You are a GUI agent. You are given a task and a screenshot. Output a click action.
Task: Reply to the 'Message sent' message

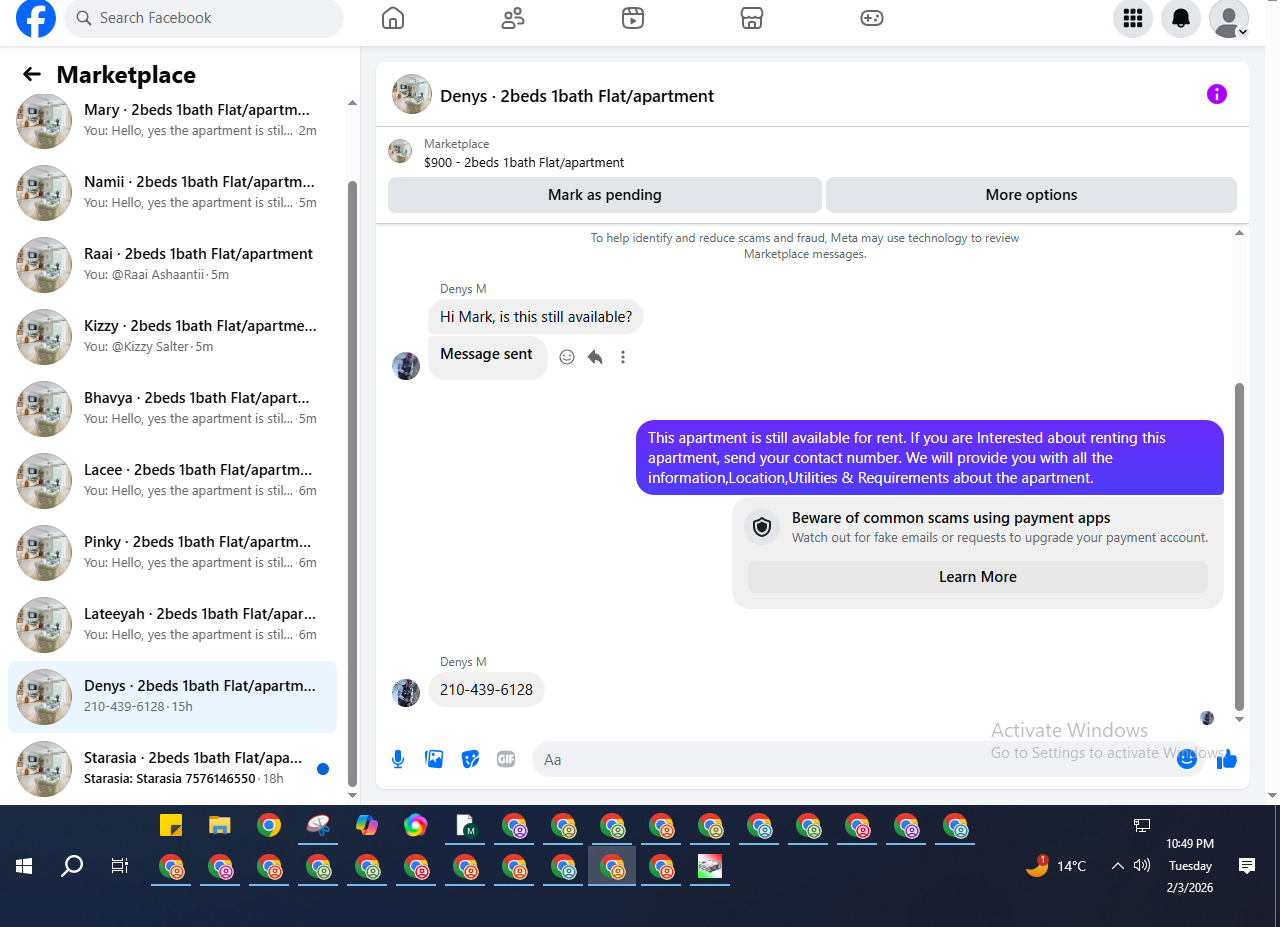click(x=595, y=357)
